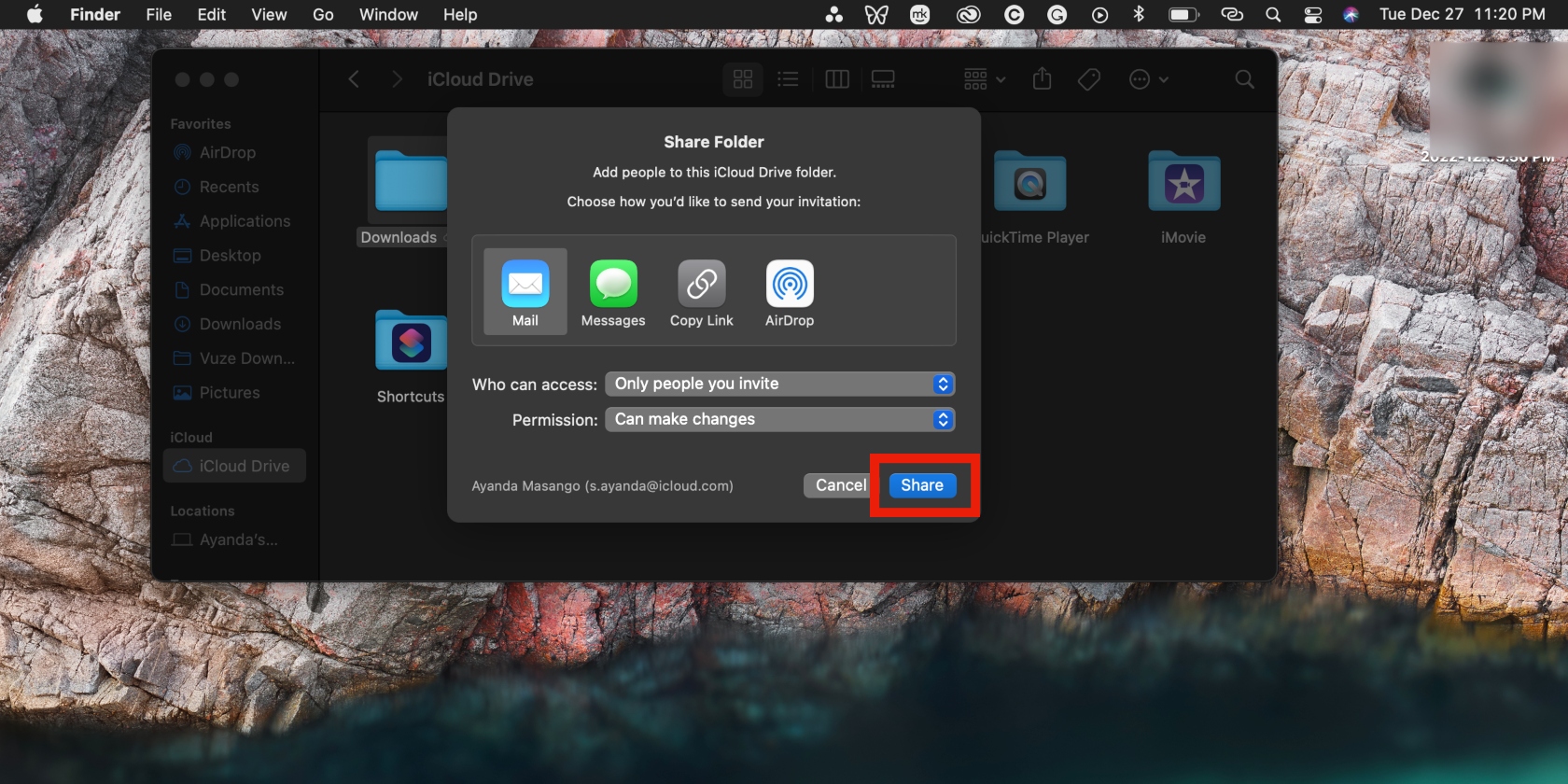Screen dimensions: 1568x784
Task: Go forward in the Finder window
Action: [397, 79]
